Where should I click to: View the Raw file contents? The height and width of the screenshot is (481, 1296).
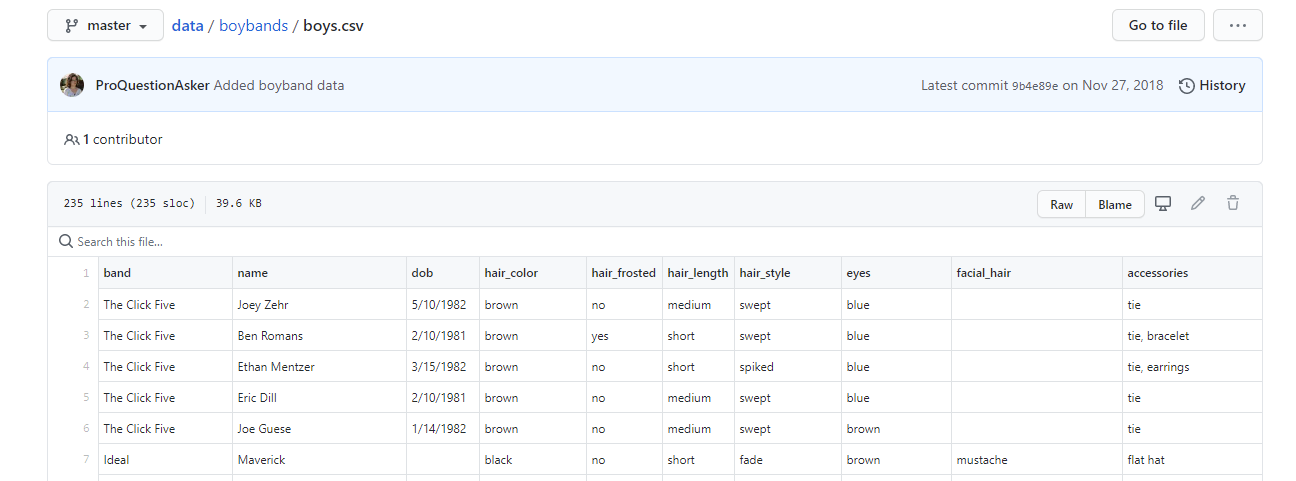pos(1061,204)
